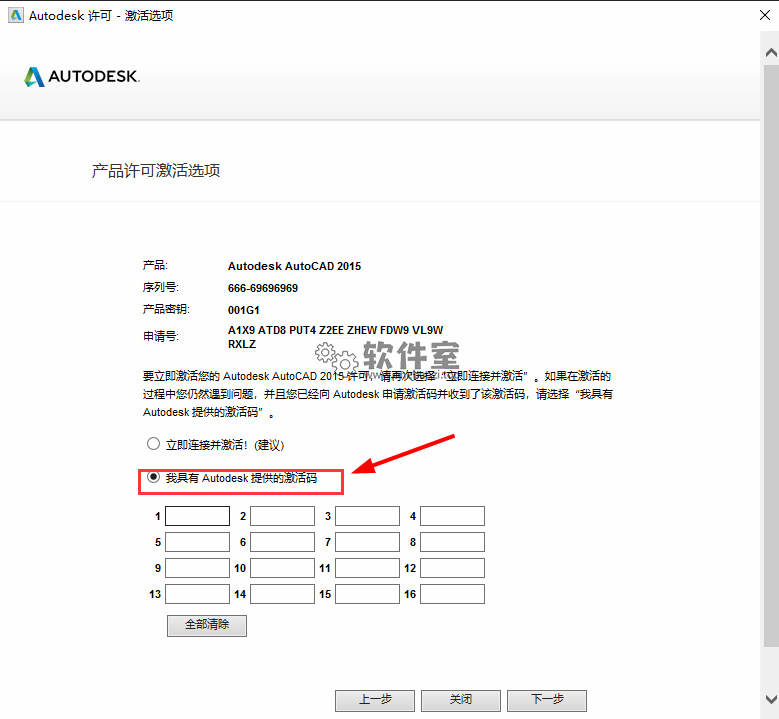Select the 立即连接并激活 radio option
This screenshot has width=779, height=719.
tap(153, 444)
